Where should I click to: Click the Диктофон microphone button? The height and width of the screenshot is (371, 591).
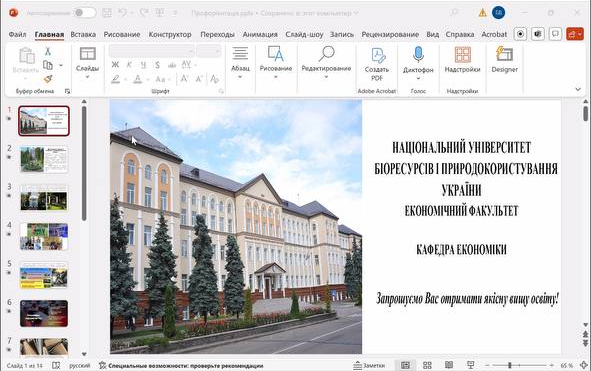[x=418, y=63]
